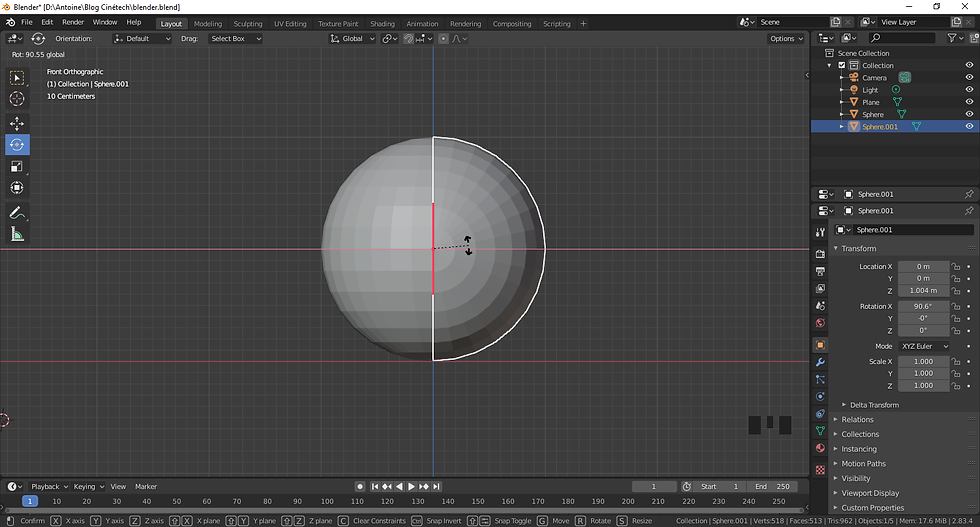This screenshot has height=527, width=980.
Task: Open the View Layer properties tab
Action: (x=820, y=288)
